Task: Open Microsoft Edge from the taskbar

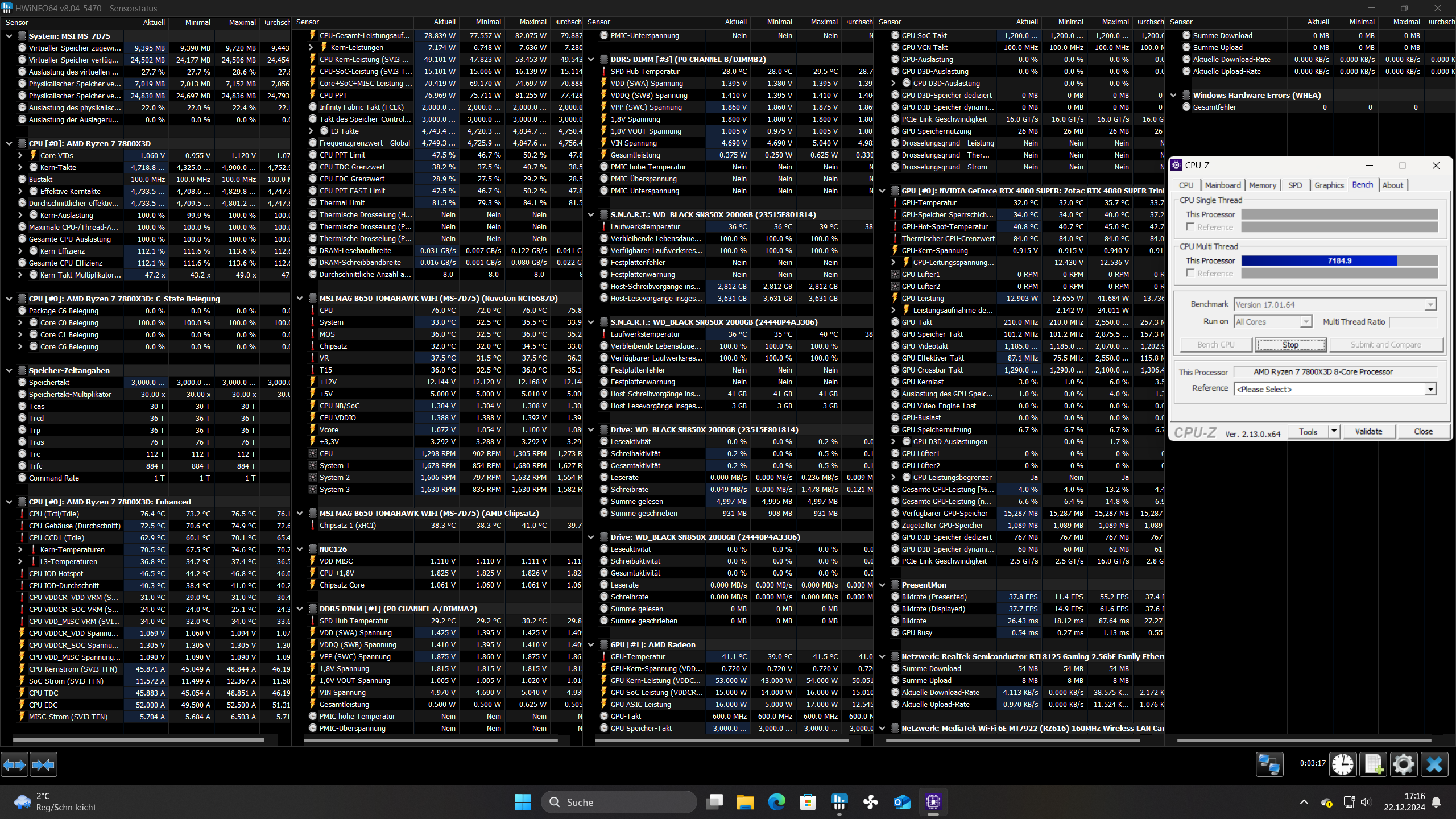Action: tap(776, 802)
